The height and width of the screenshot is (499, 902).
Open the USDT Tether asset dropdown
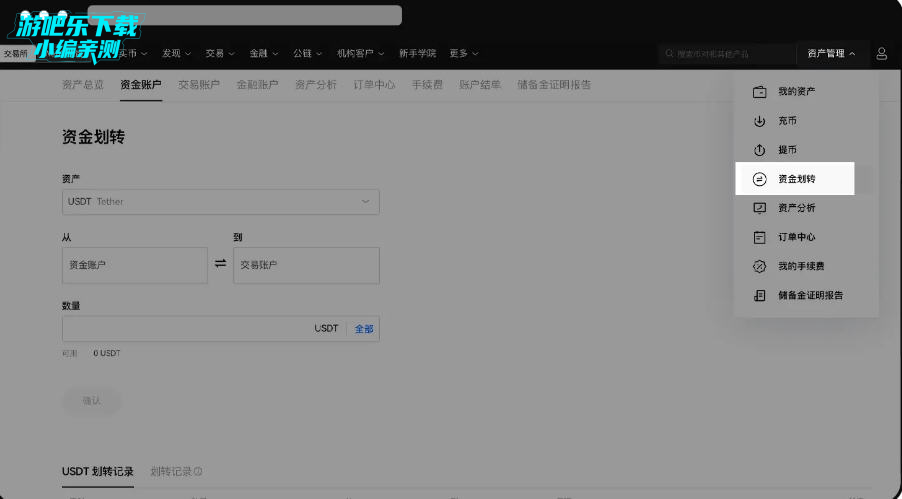[220, 202]
